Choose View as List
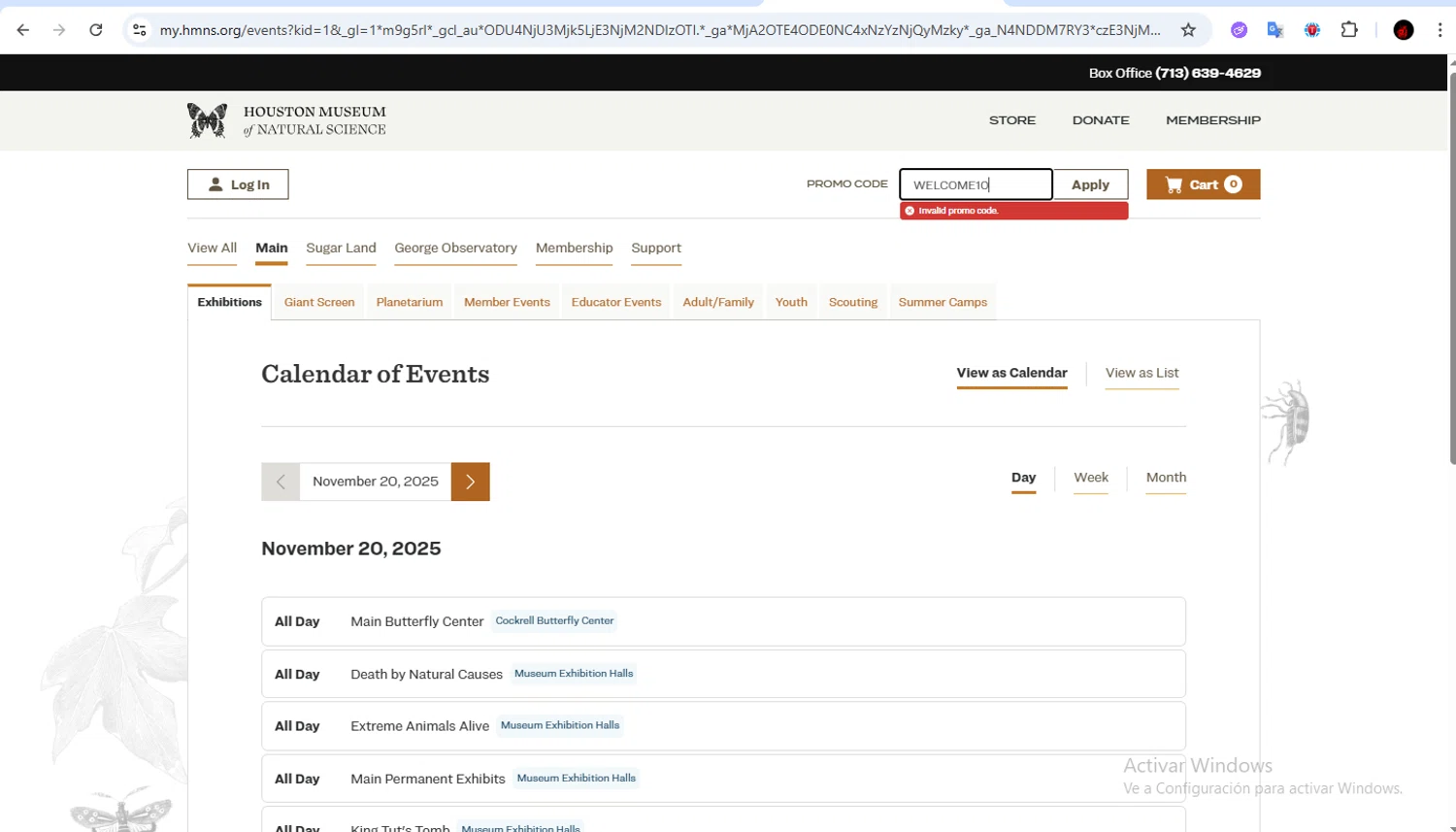1456x832 pixels. (x=1142, y=374)
